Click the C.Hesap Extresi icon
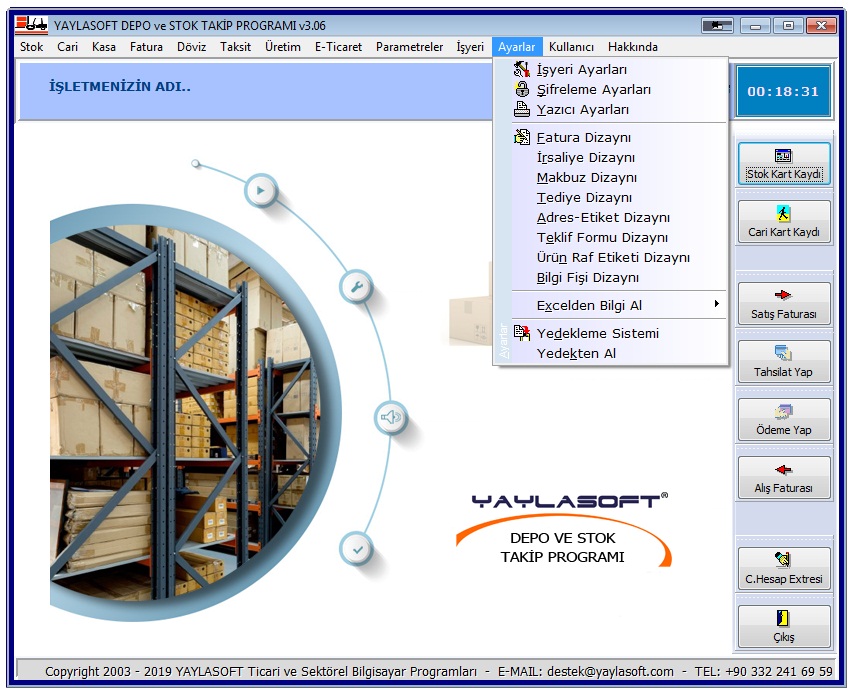The height and width of the screenshot is (697, 855). click(783, 560)
